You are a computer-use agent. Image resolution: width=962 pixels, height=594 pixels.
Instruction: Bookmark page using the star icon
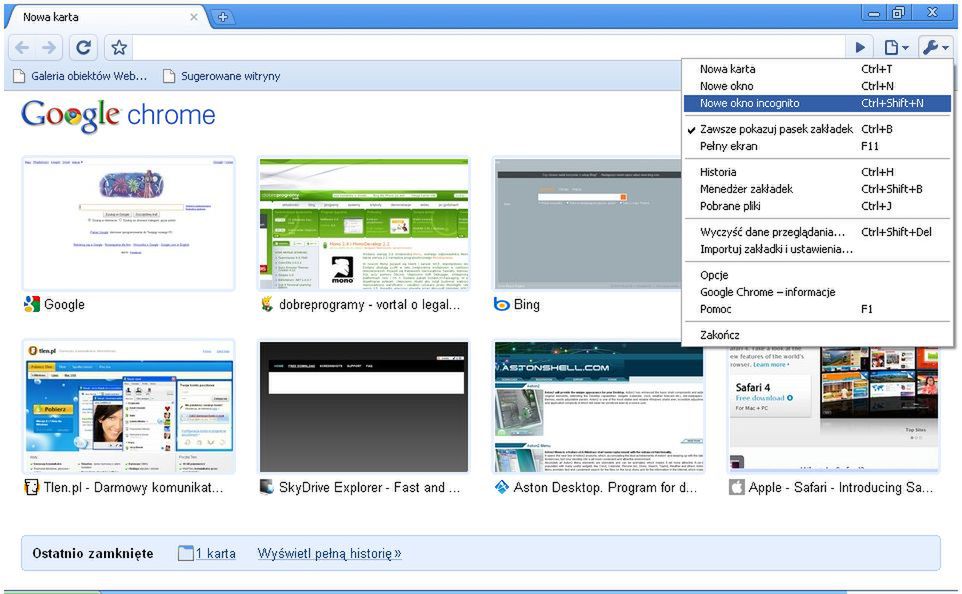point(119,47)
